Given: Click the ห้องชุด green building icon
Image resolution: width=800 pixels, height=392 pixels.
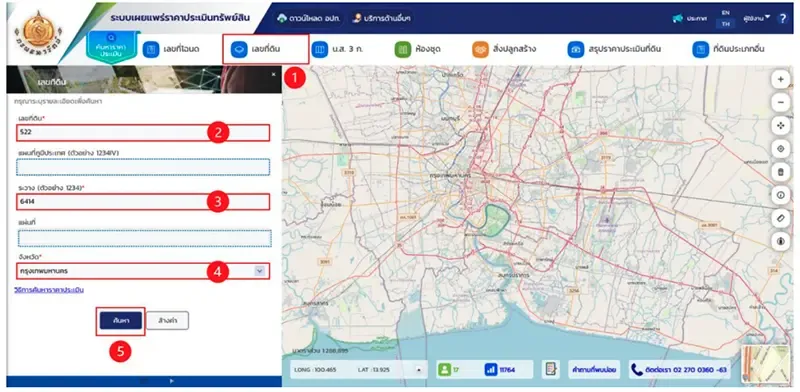Looking at the screenshot, I should [403, 50].
